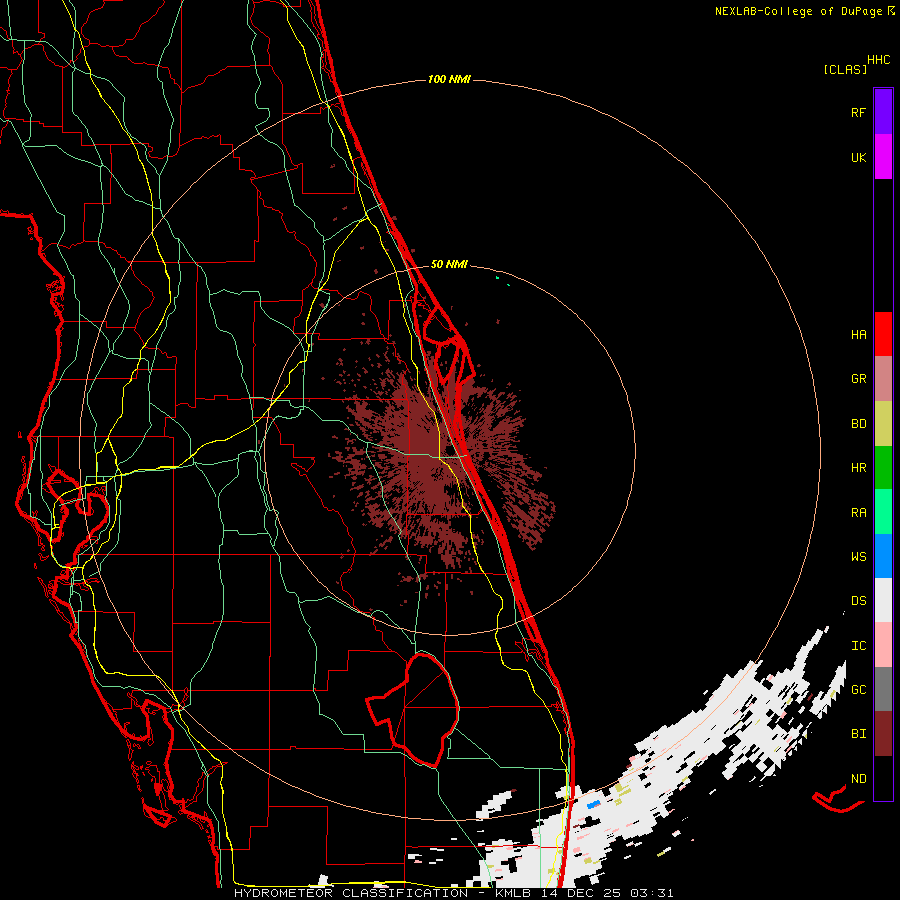Click the HYDROMETEOR CLASSIFICATION title text

click(352, 893)
